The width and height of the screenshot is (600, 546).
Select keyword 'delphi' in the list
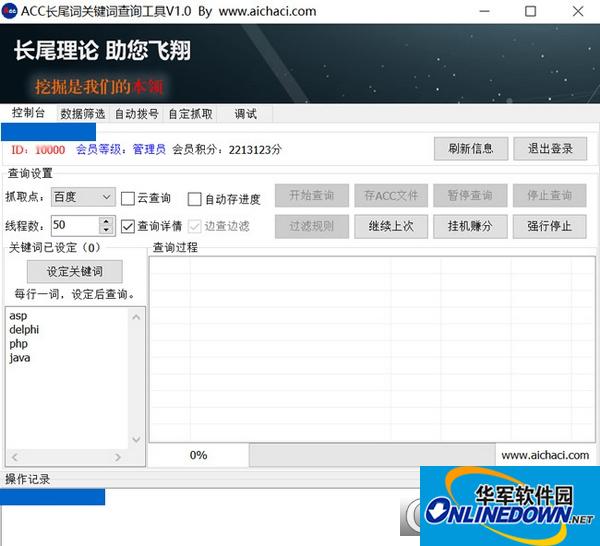click(x=24, y=329)
